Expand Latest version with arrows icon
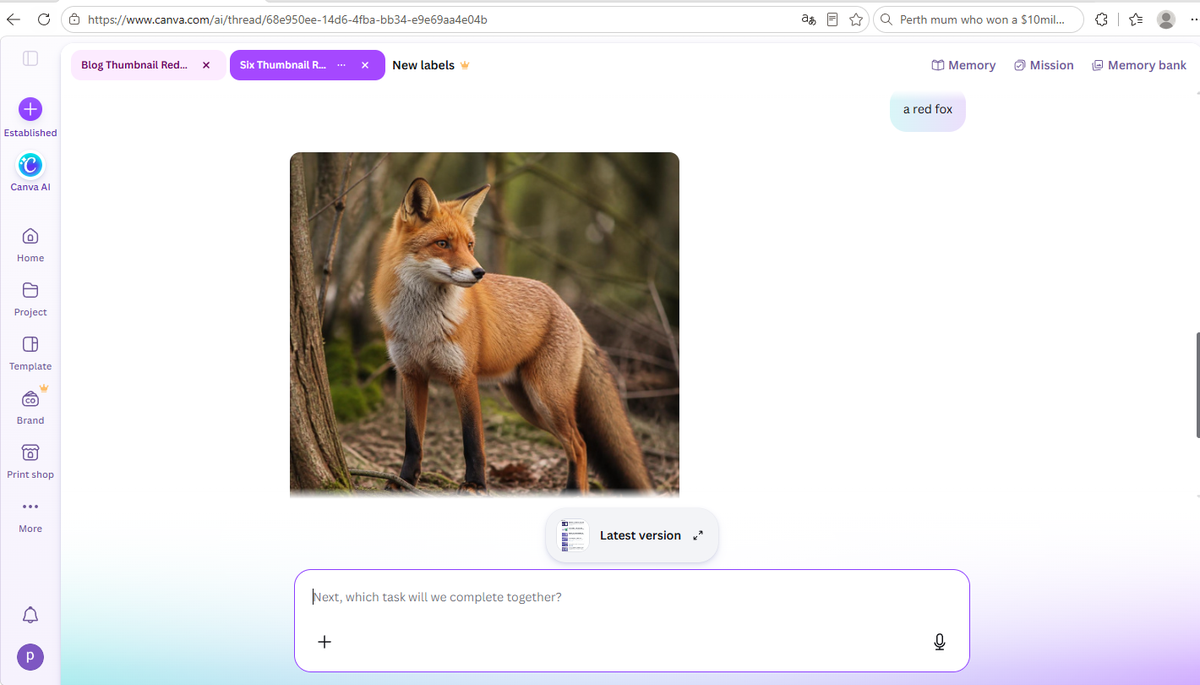The width and height of the screenshot is (1200, 685). click(699, 535)
